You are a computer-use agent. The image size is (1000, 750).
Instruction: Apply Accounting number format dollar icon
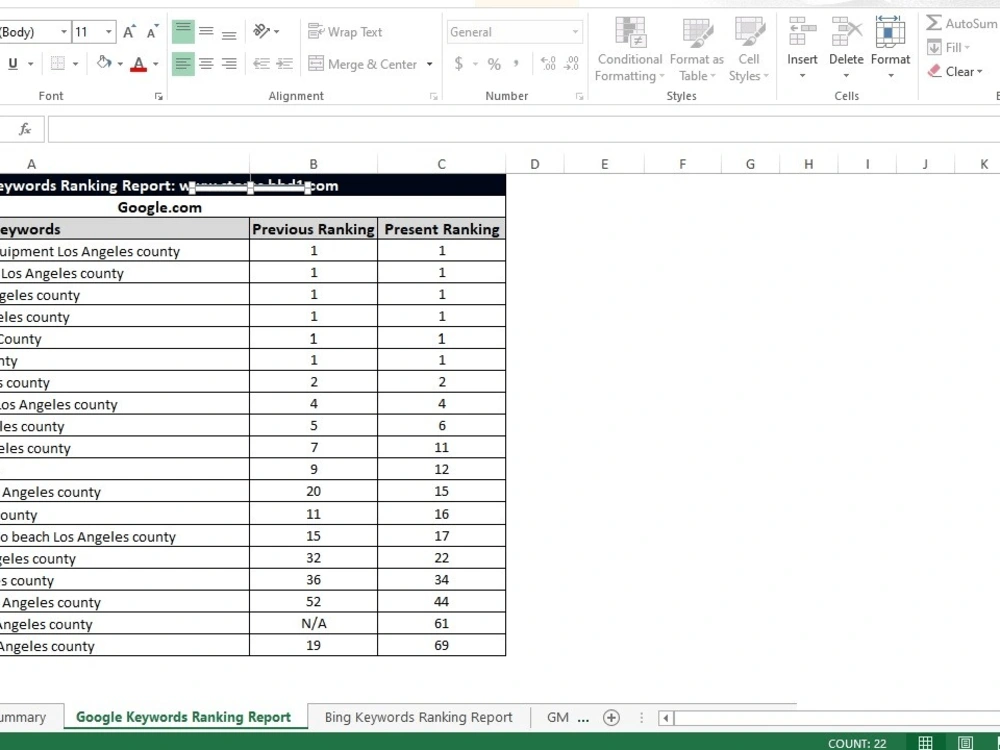click(x=459, y=64)
